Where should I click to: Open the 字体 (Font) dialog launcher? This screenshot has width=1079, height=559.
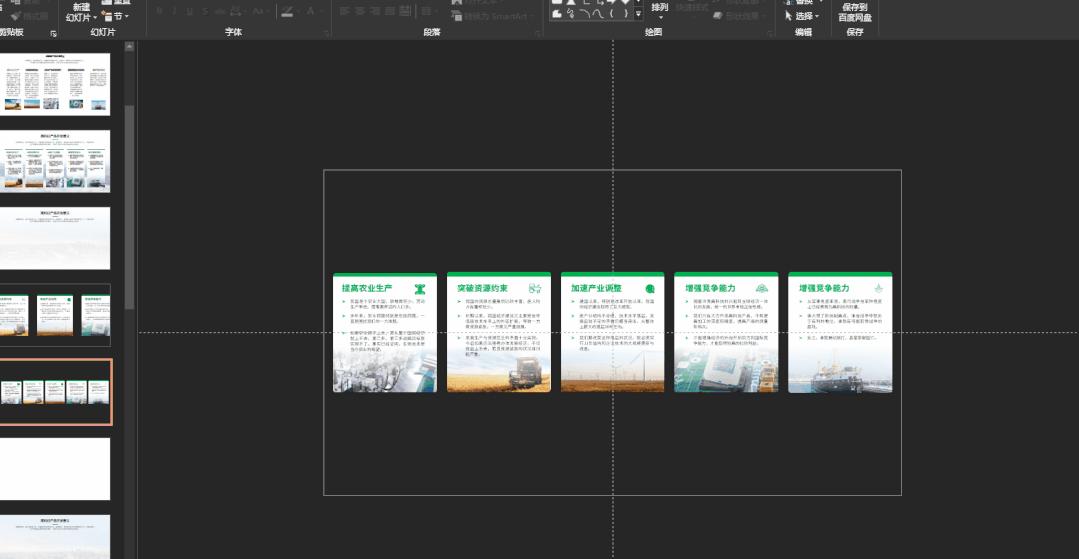(x=327, y=33)
